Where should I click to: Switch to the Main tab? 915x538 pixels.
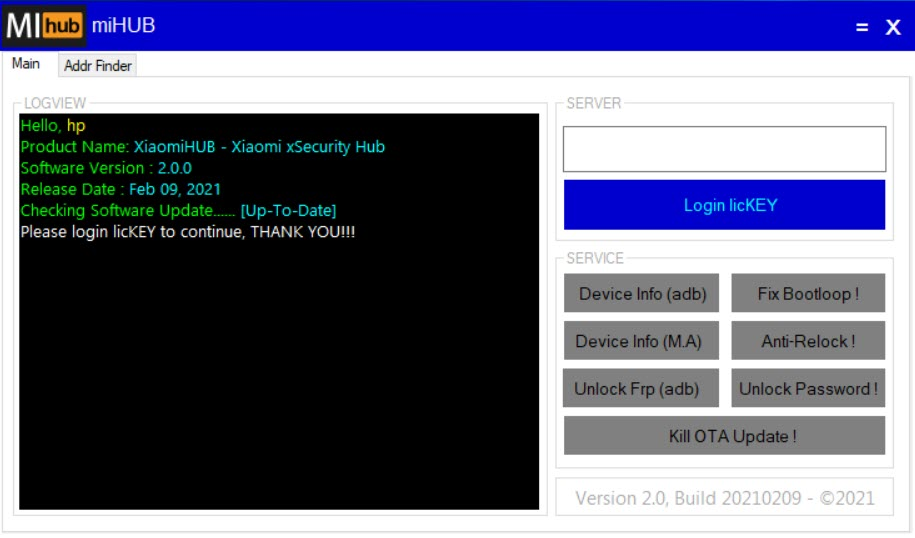pyautogui.click(x=26, y=64)
